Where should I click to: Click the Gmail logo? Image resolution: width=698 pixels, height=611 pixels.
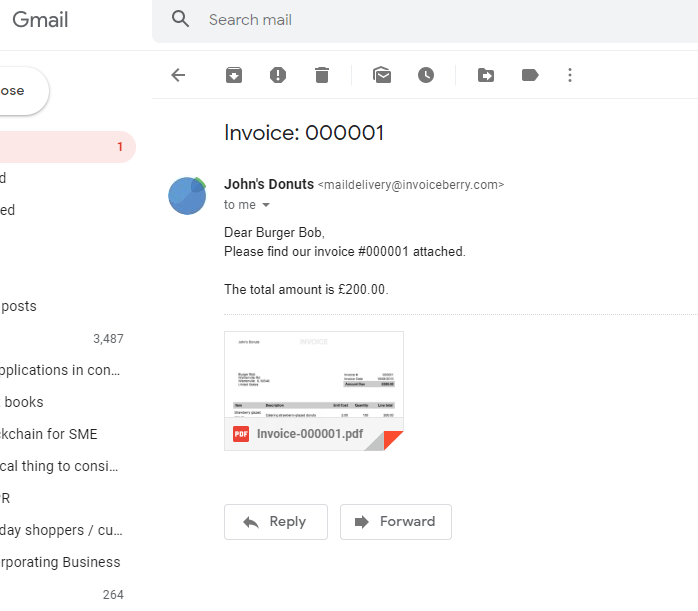(x=40, y=20)
